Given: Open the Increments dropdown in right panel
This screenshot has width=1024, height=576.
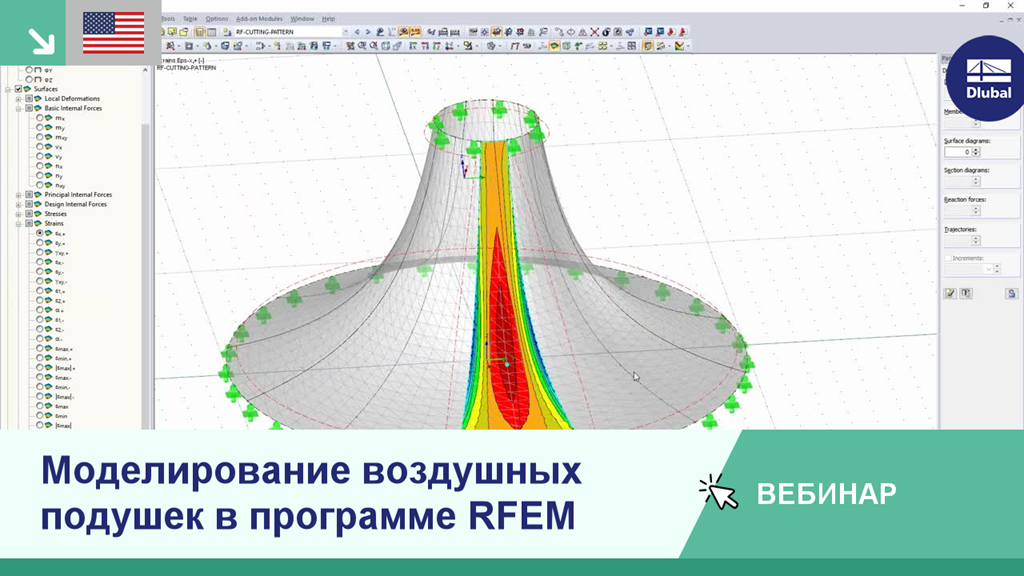Looking at the screenshot, I should pyautogui.click(x=989, y=269).
